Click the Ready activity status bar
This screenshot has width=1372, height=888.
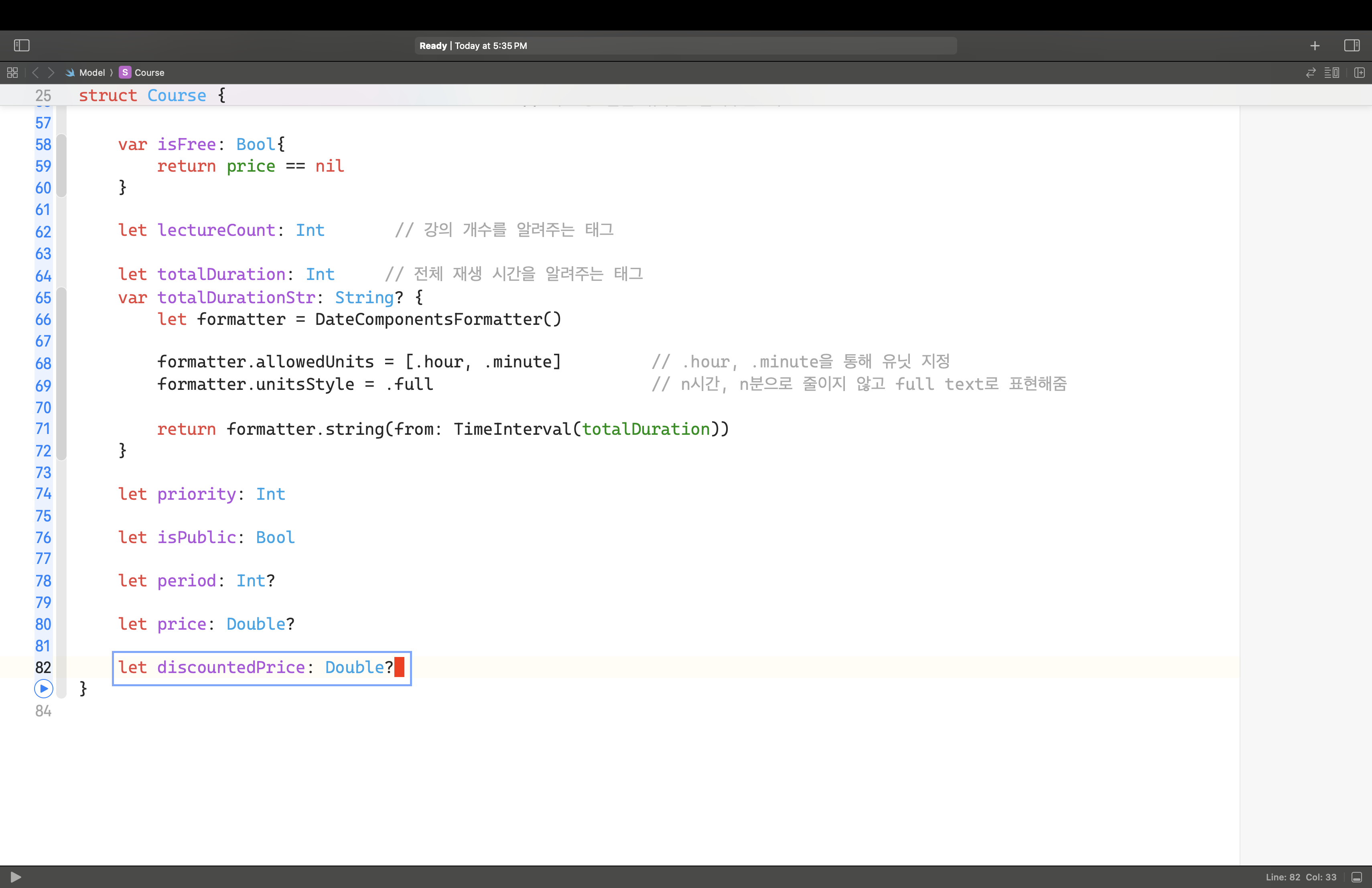[x=686, y=46]
